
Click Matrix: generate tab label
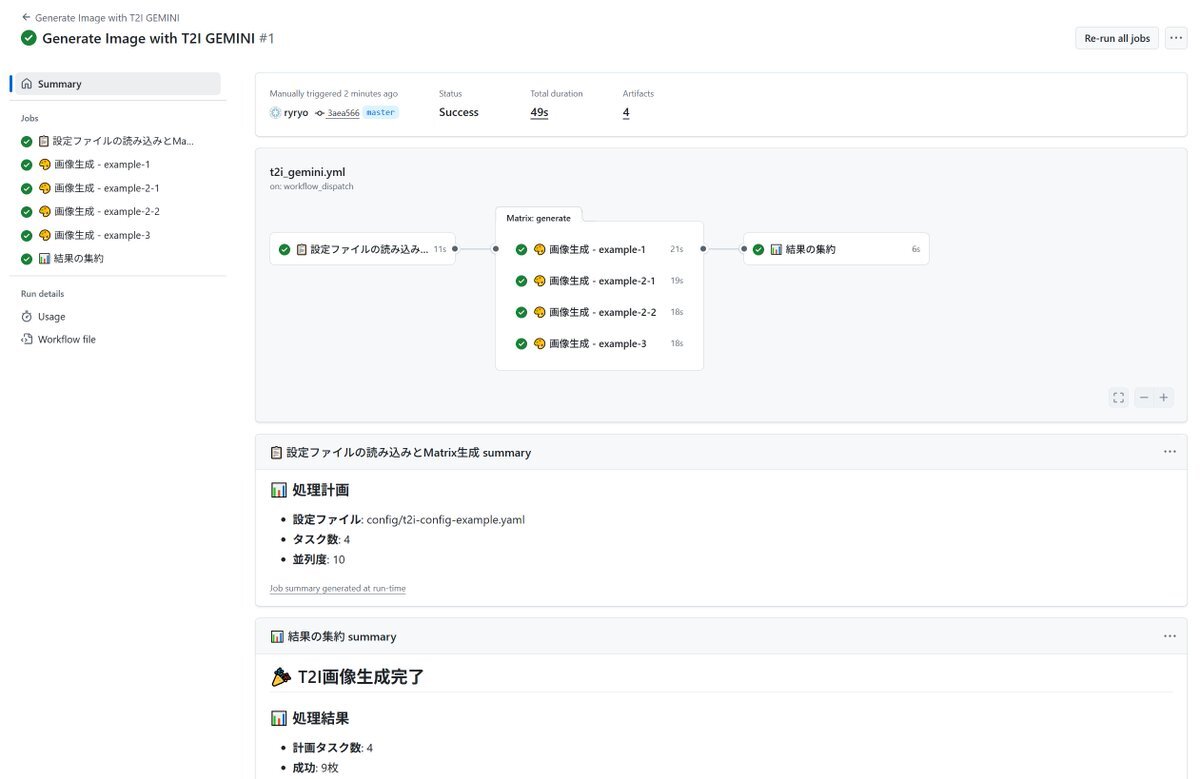538,217
